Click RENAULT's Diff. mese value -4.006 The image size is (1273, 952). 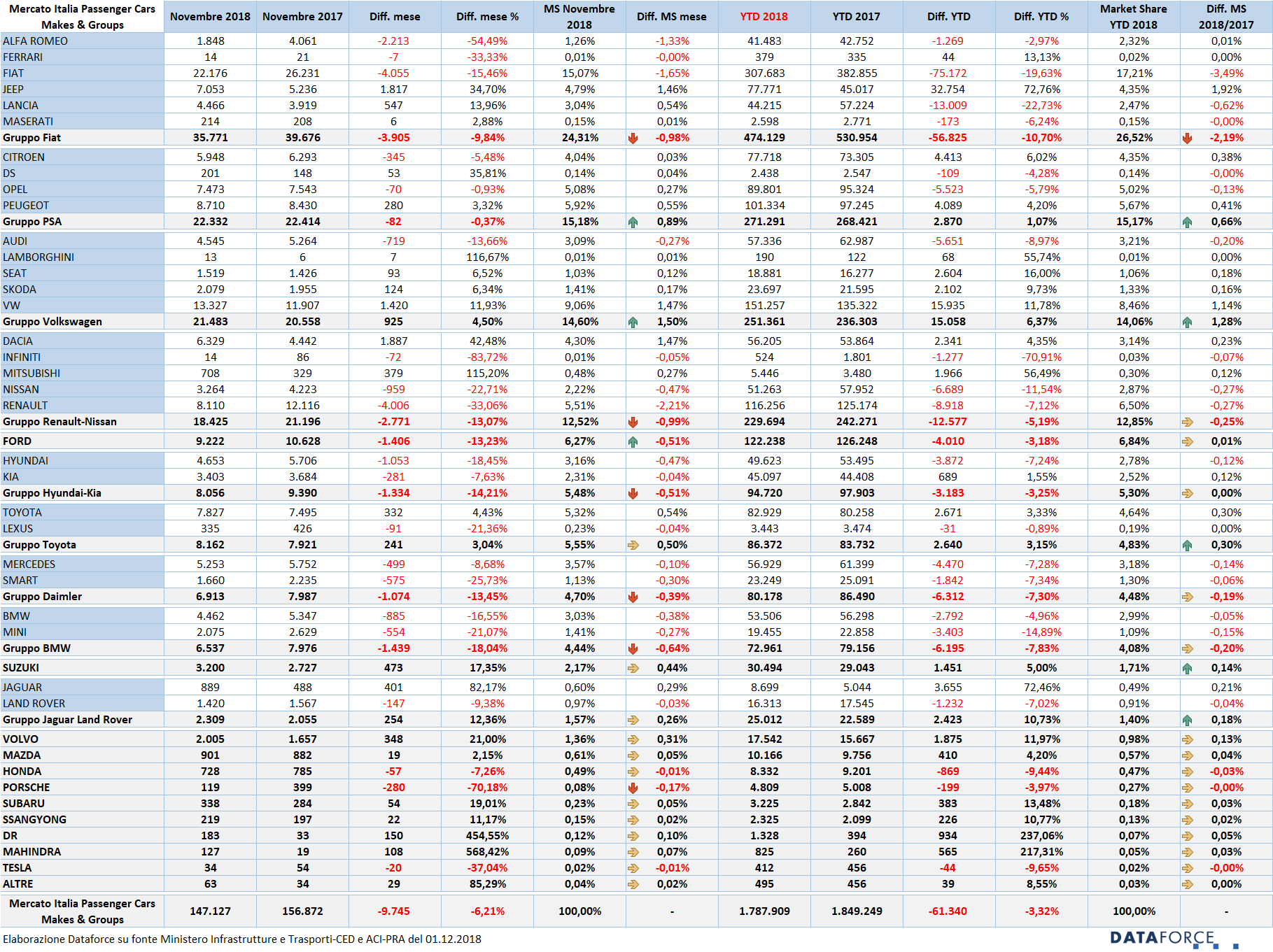pyautogui.click(x=393, y=406)
